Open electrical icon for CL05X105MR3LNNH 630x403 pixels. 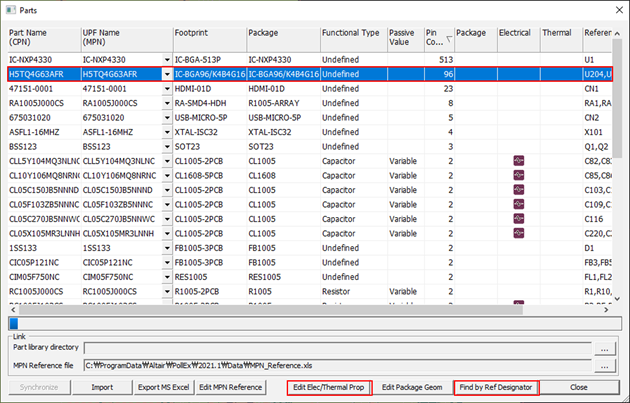[518, 233]
